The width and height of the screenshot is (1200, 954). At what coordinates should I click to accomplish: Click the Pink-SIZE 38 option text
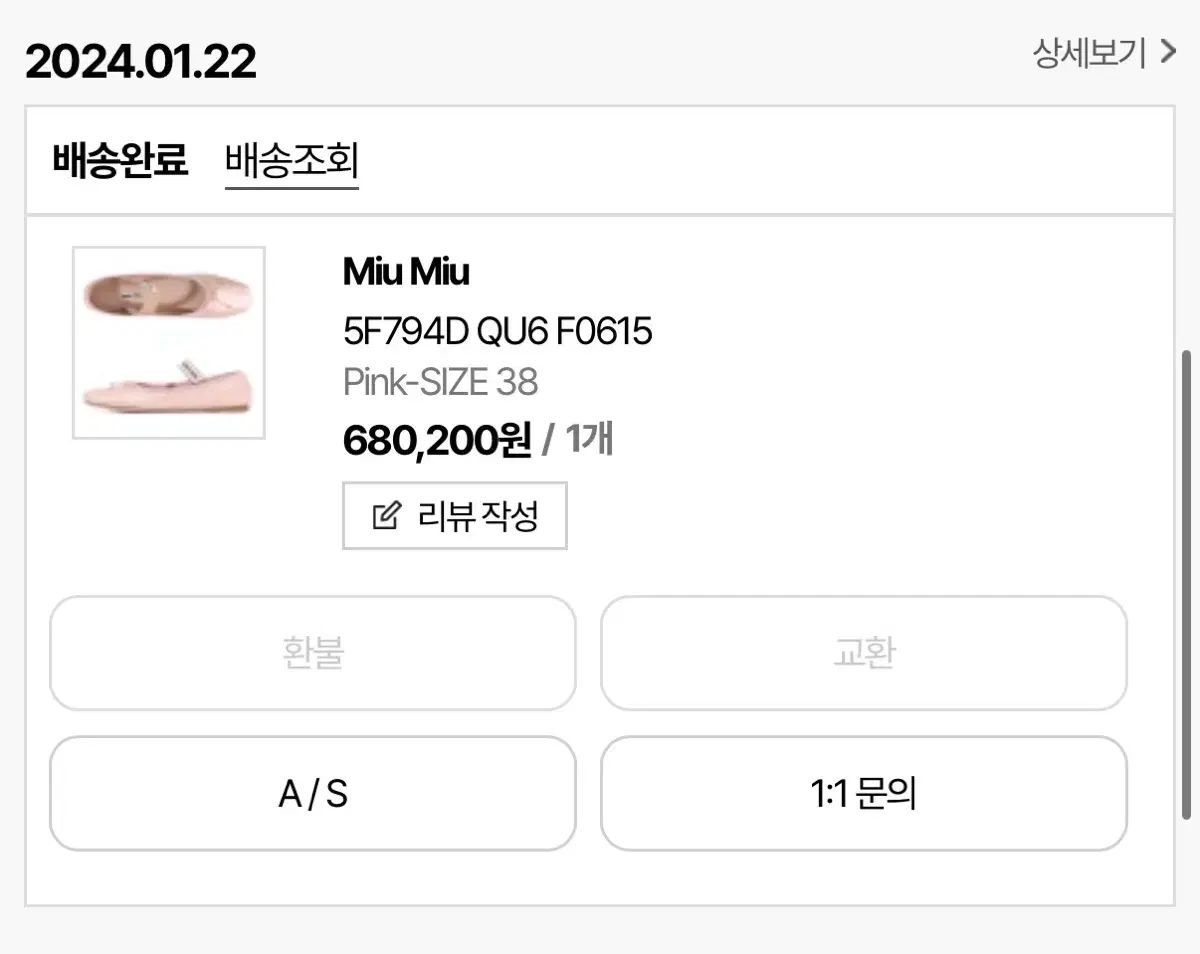(x=440, y=382)
